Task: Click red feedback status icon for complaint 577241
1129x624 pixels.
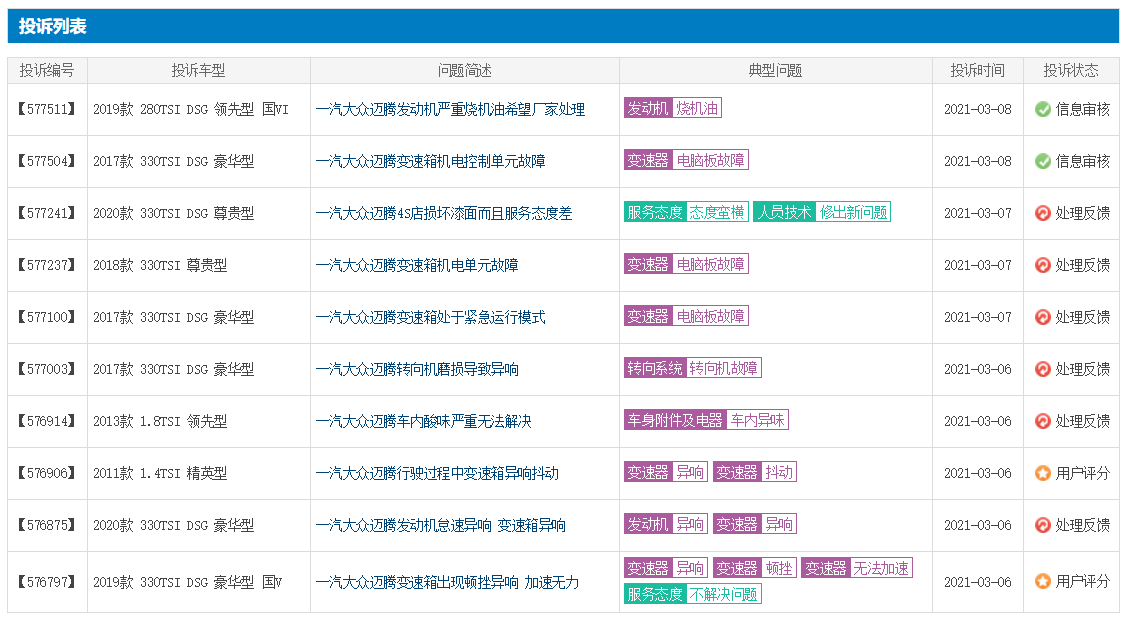Action: click(x=1043, y=213)
